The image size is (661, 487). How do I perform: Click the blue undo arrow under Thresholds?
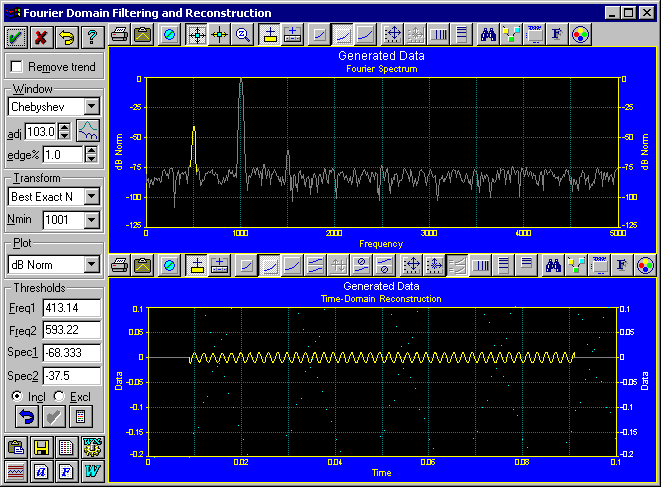(x=27, y=417)
